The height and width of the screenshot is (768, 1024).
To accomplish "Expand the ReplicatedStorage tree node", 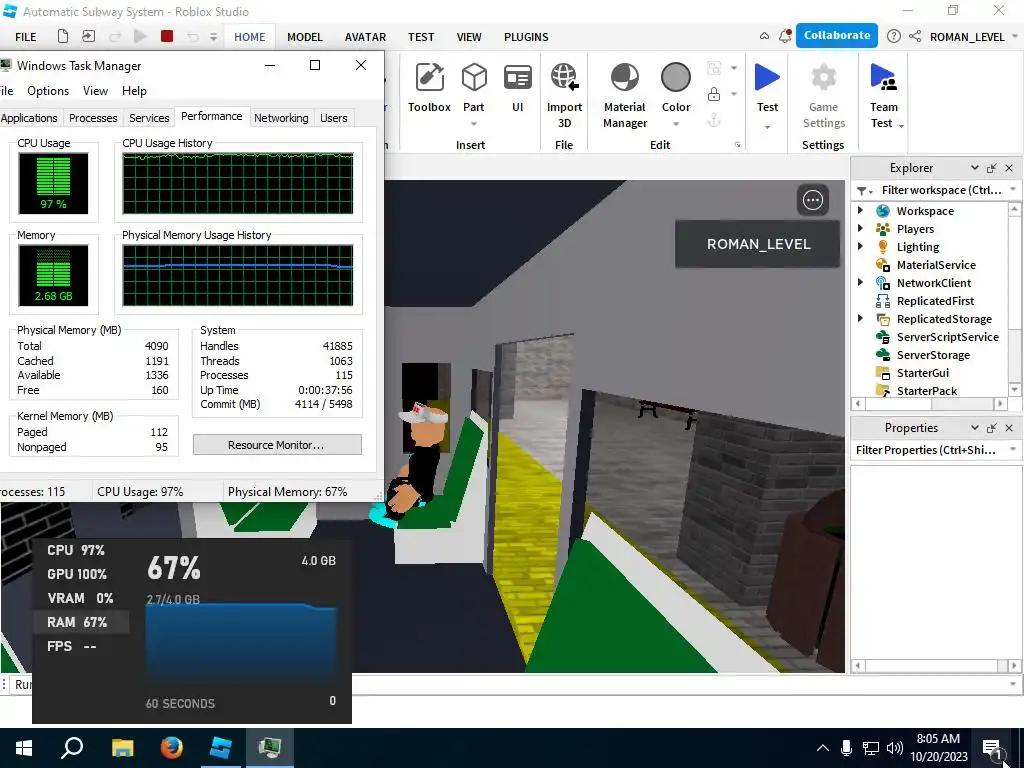I will click(x=860, y=318).
